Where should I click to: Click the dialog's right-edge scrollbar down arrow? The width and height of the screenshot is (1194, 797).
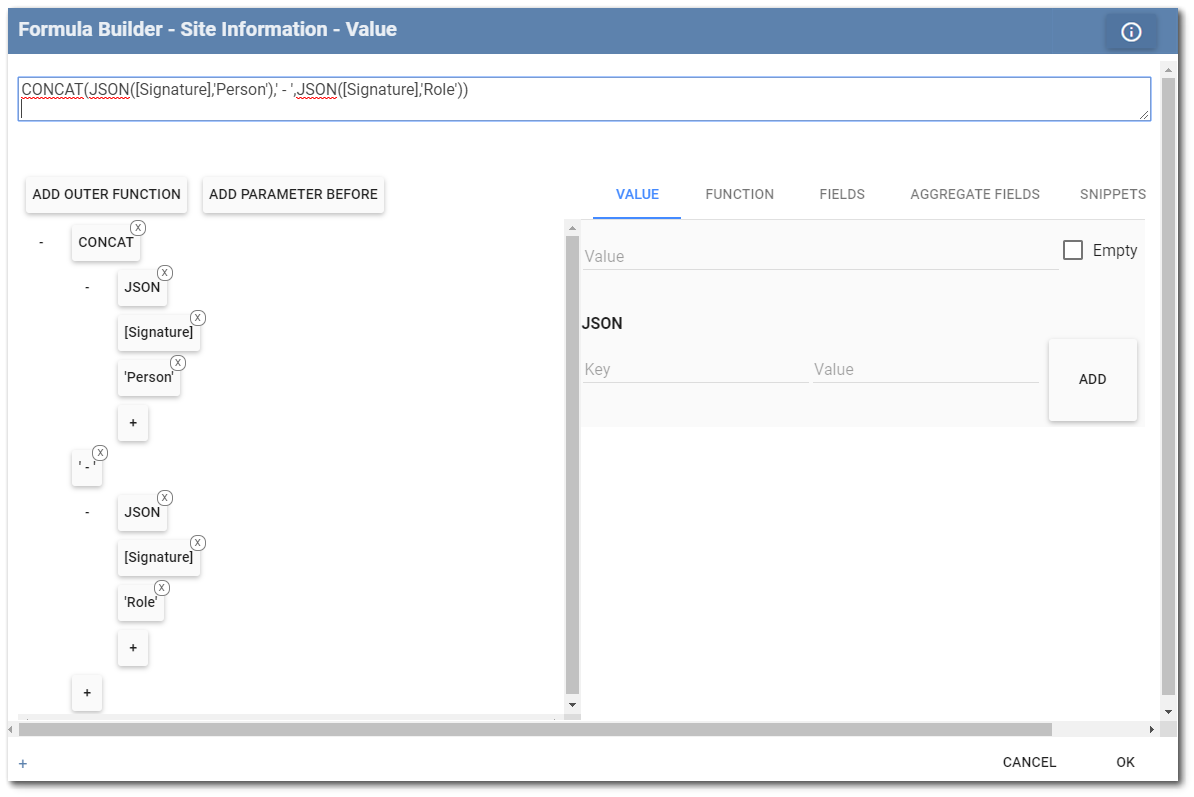pyautogui.click(x=1169, y=713)
